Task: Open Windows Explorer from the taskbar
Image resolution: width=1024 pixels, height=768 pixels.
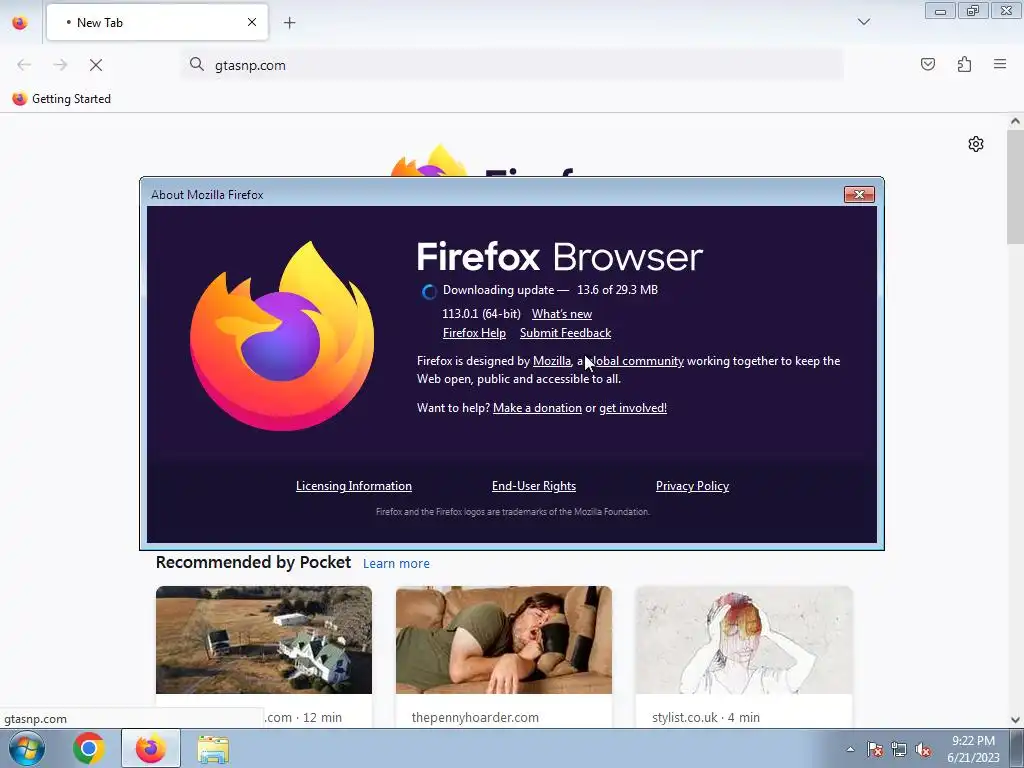Action: click(x=213, y=749)
